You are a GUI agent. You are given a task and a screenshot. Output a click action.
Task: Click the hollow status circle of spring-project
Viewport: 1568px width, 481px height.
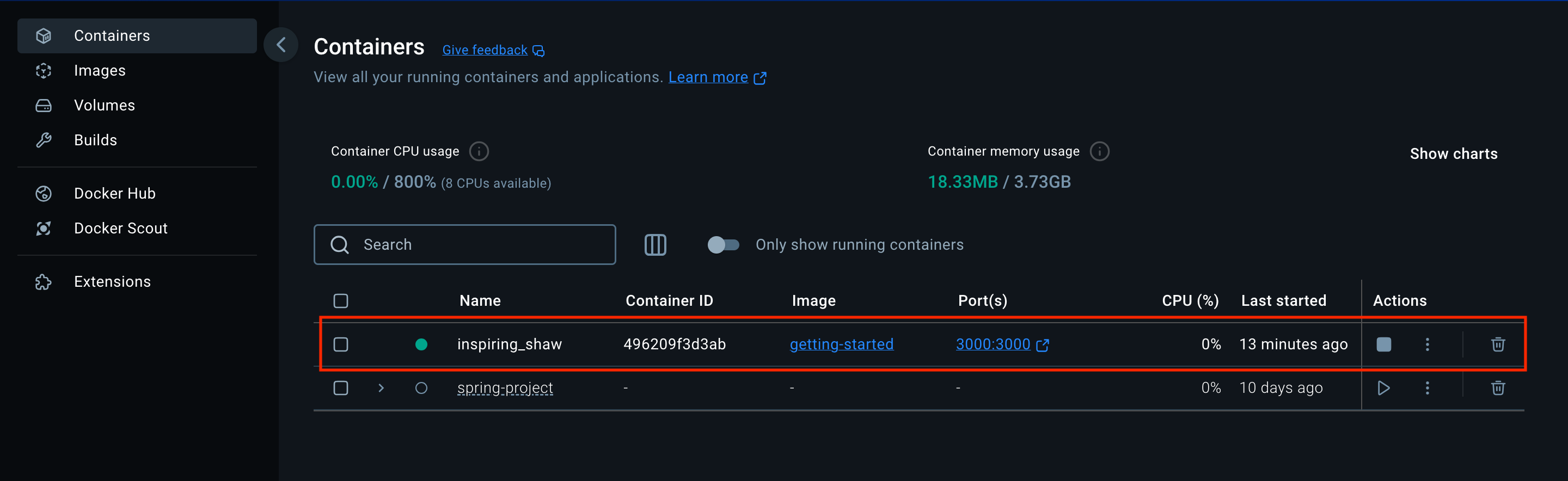421,388
